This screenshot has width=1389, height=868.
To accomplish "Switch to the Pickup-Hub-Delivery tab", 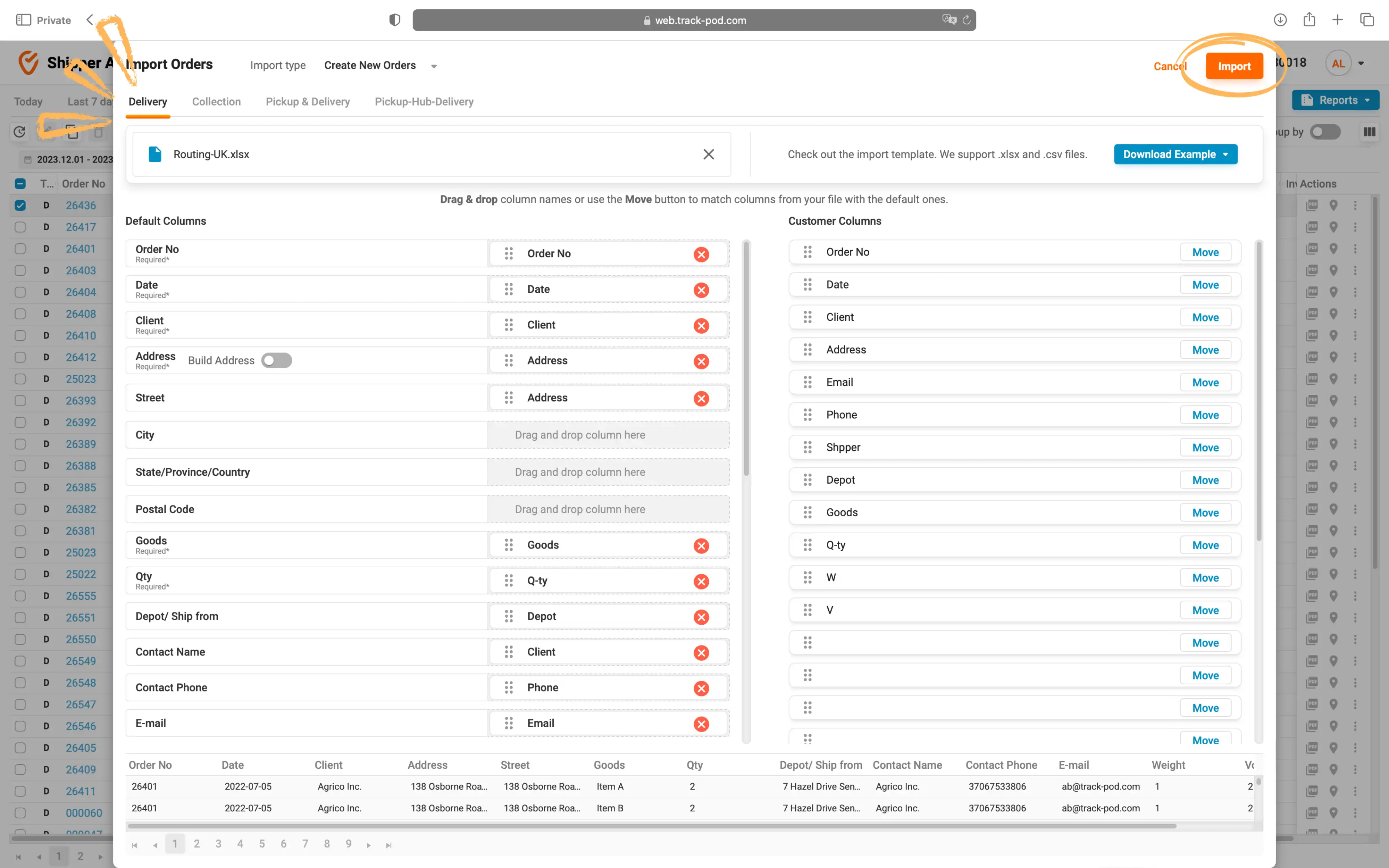I will click(x=424, y=101).
